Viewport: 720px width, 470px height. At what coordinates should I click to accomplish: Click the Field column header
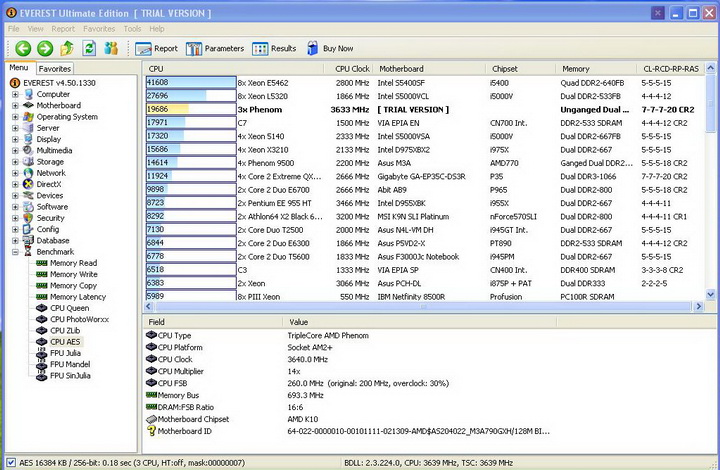pyautogui.click(x=214, y=322)
